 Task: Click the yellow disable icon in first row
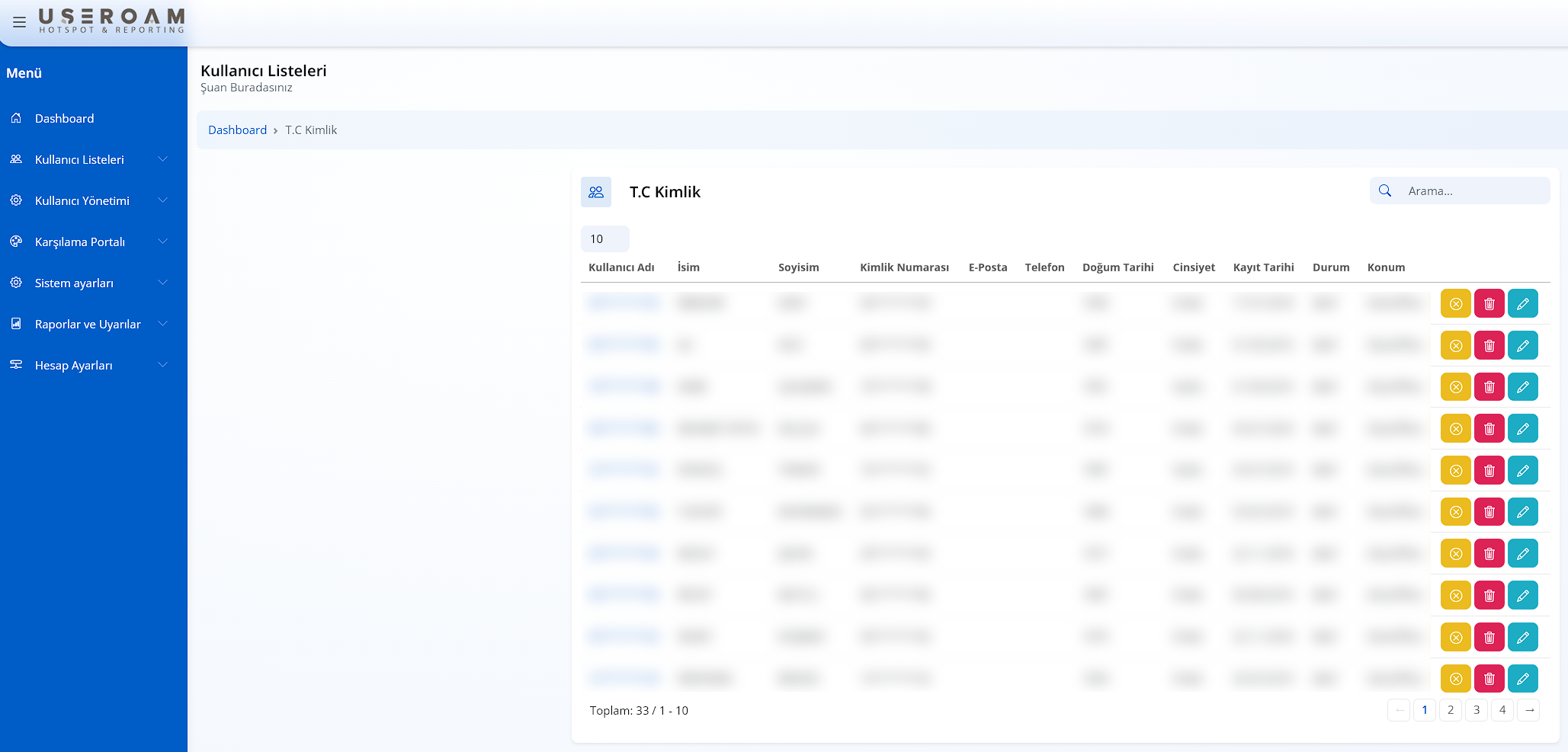[x=1455, y=304]
